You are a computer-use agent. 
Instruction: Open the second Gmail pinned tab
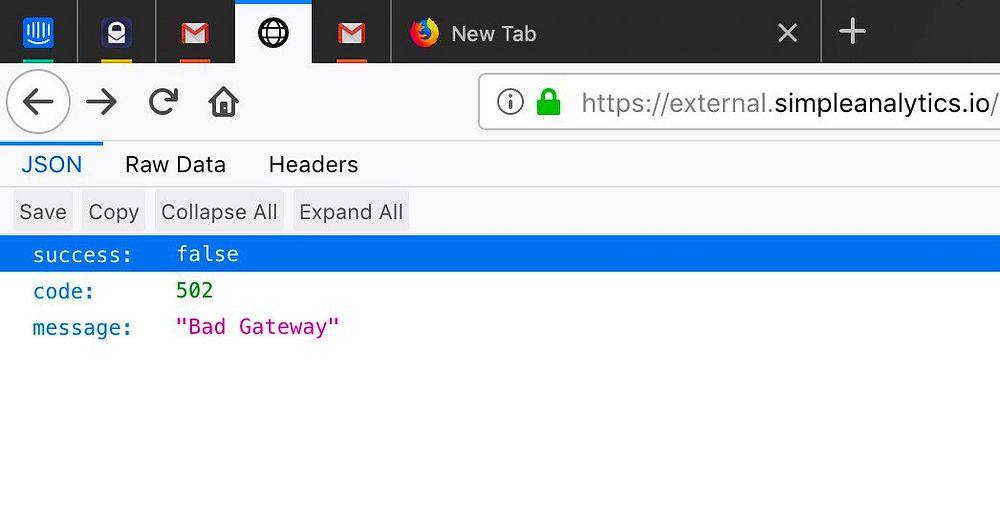tap(351, 33)
